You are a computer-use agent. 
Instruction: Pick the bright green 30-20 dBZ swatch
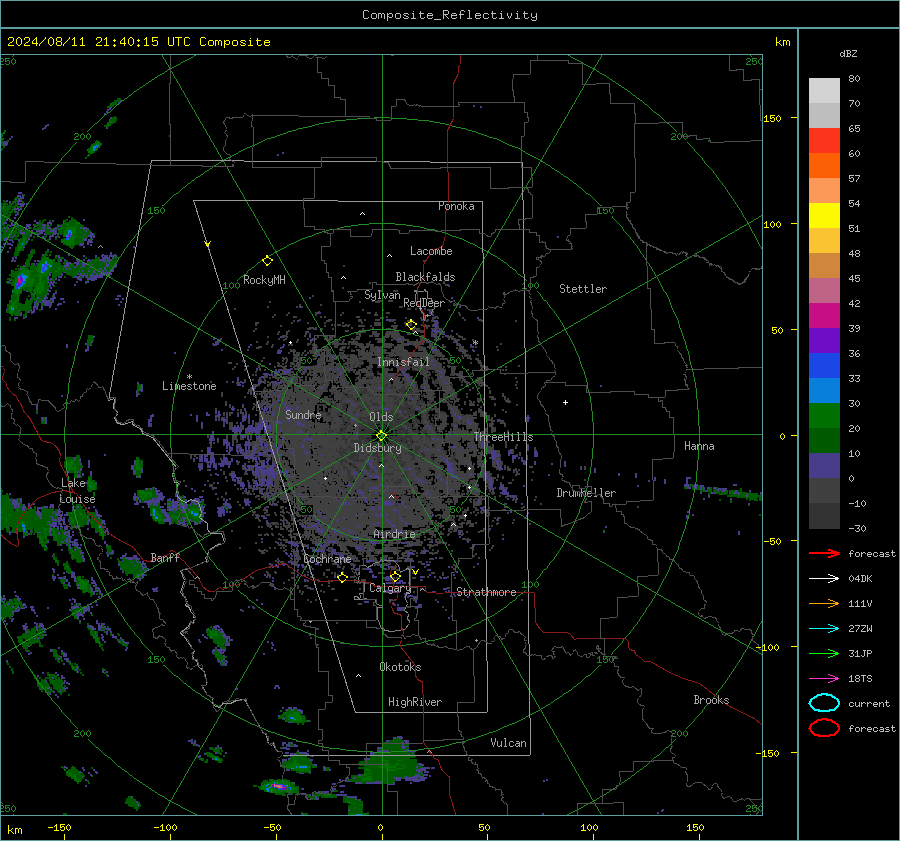click(x=824, y=416)
